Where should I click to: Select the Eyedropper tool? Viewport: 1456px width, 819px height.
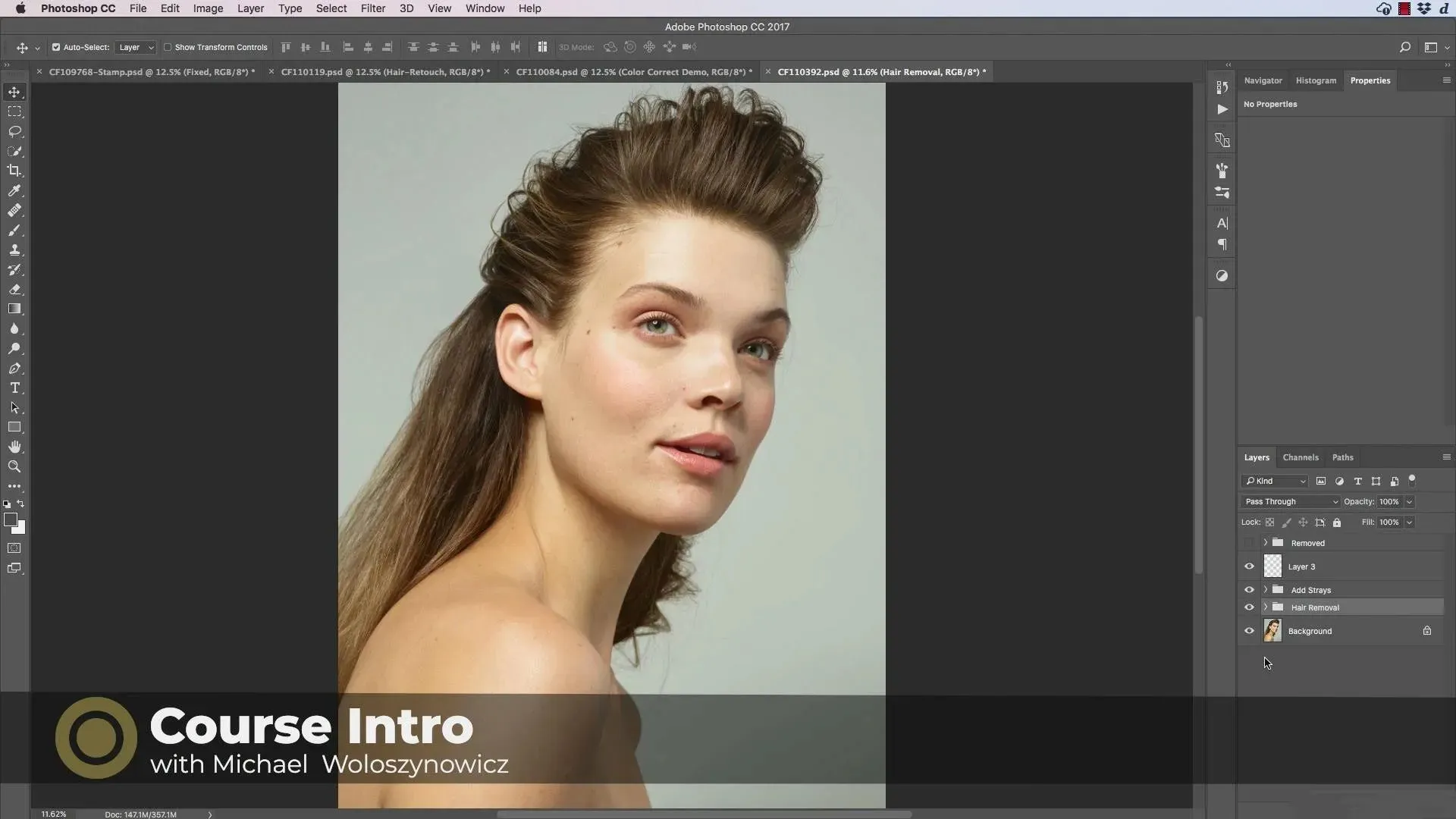click(14, 191)
